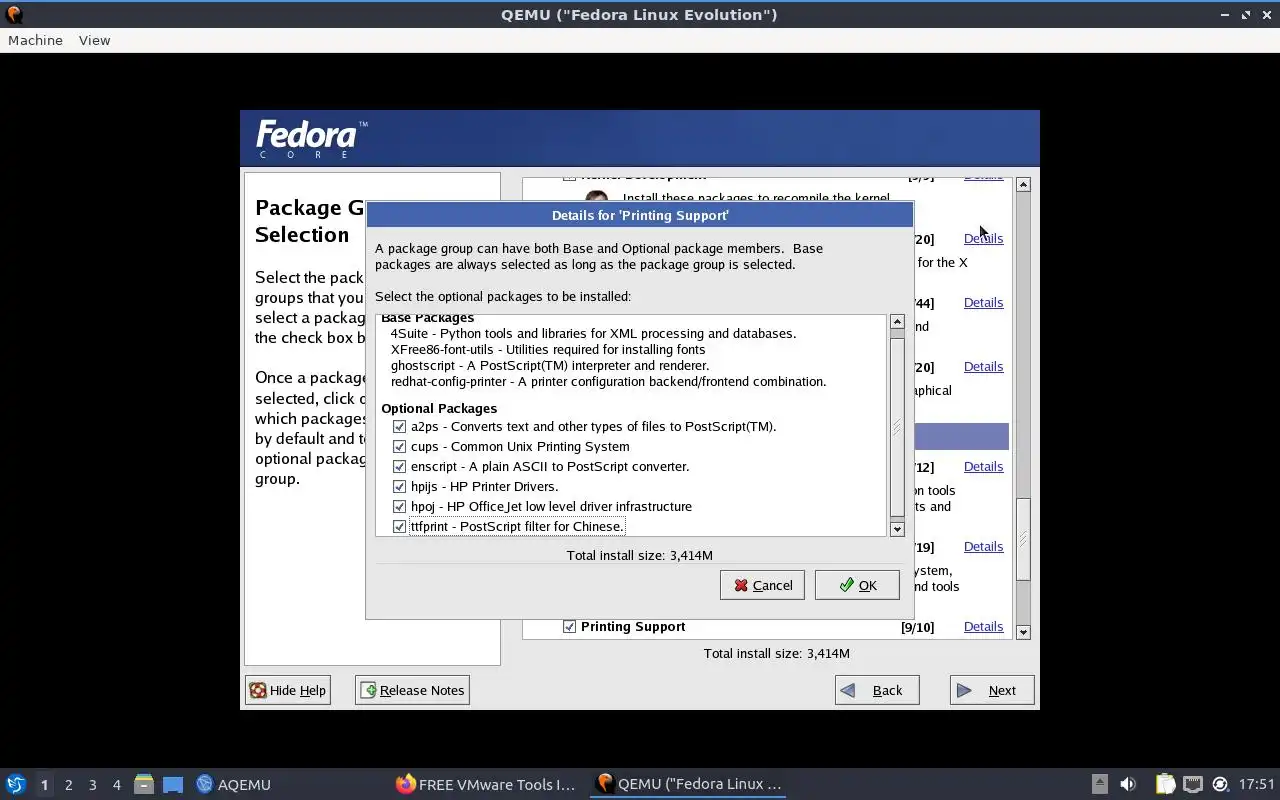Click the Optional Packages heading
The image size is (1280, 800).
439,408
